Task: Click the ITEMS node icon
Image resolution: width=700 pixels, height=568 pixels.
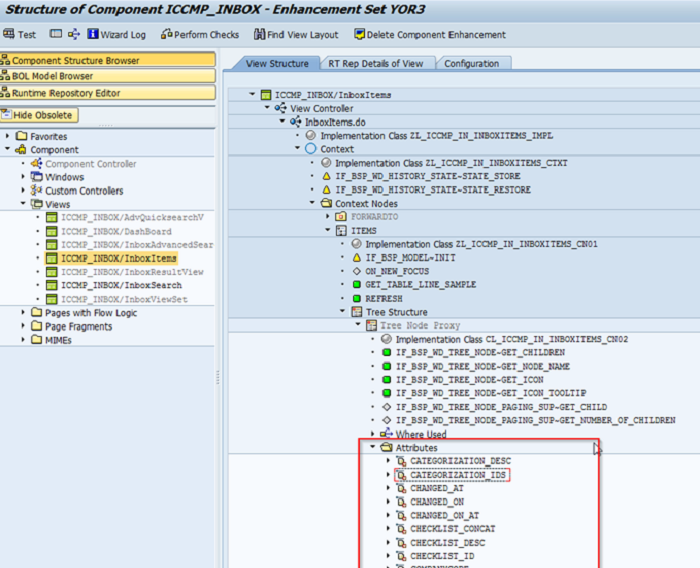Action: click(x=341, y=230)
